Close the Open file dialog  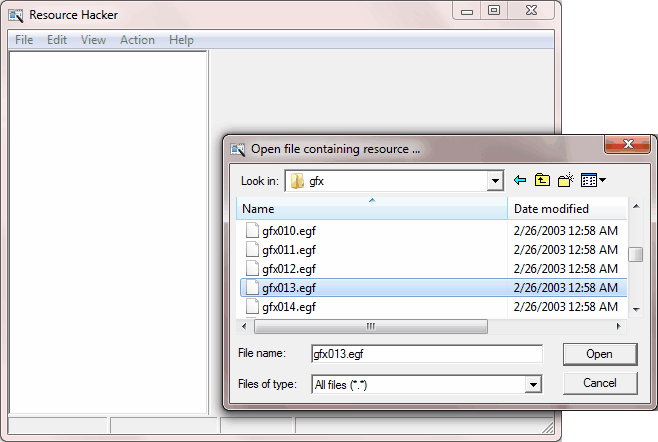pyautogui.click(x=628, y=144)
